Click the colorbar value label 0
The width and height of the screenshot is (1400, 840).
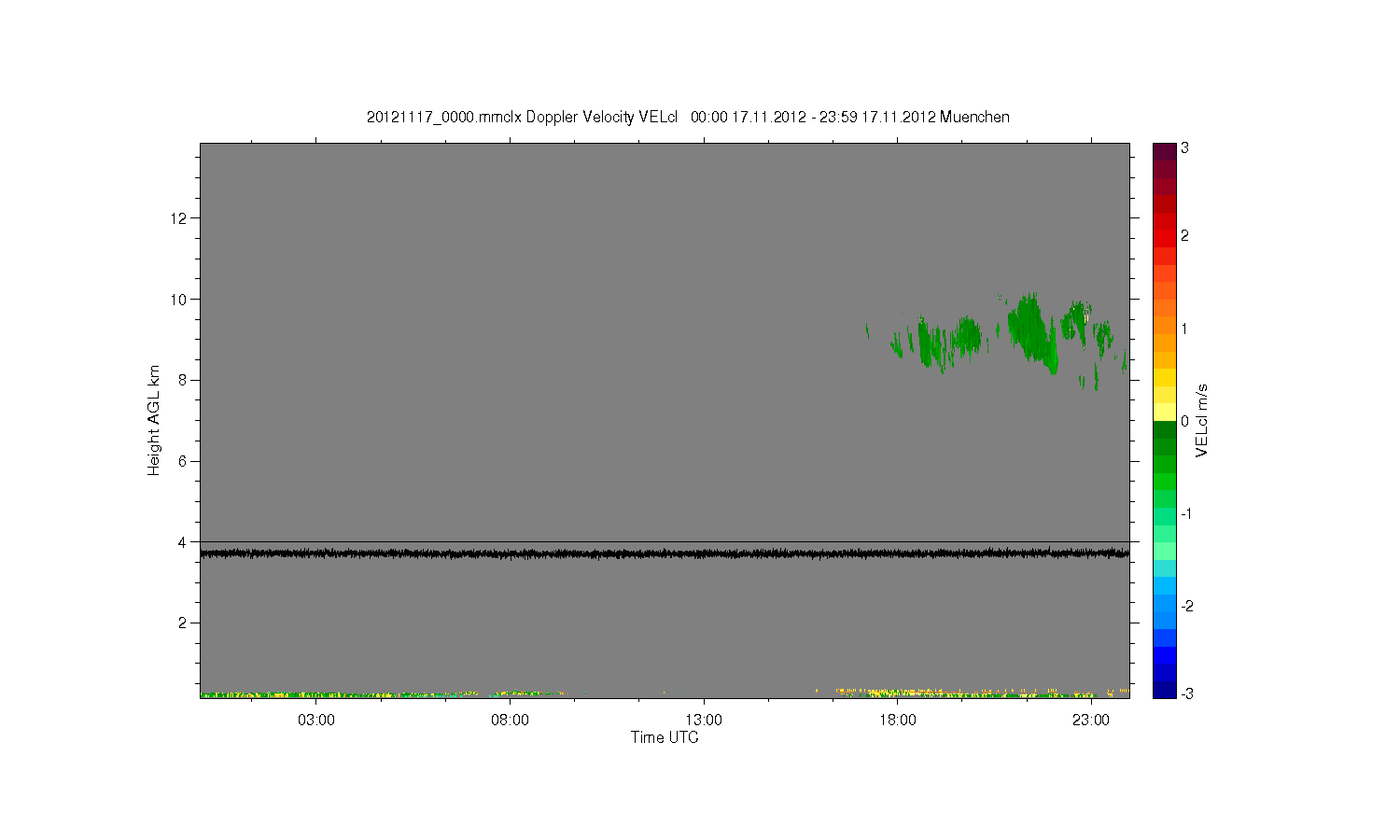(1184, 422)
